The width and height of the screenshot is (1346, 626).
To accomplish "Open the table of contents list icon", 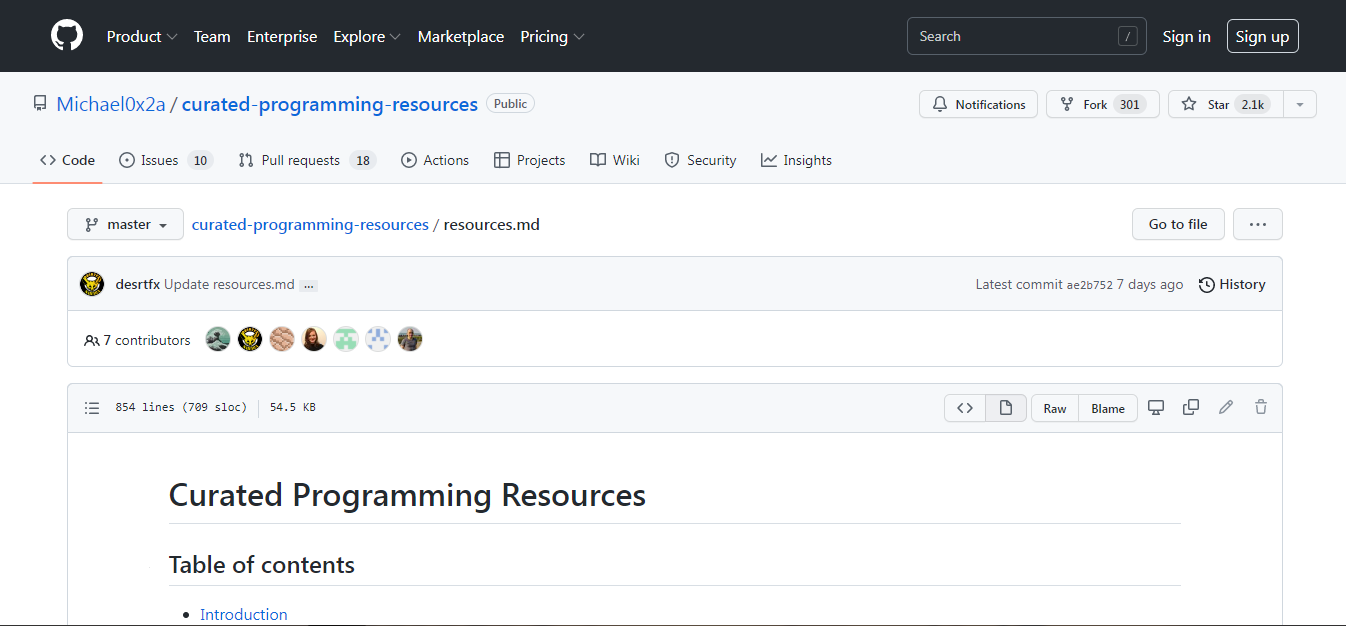I will [x=92, y=408].
